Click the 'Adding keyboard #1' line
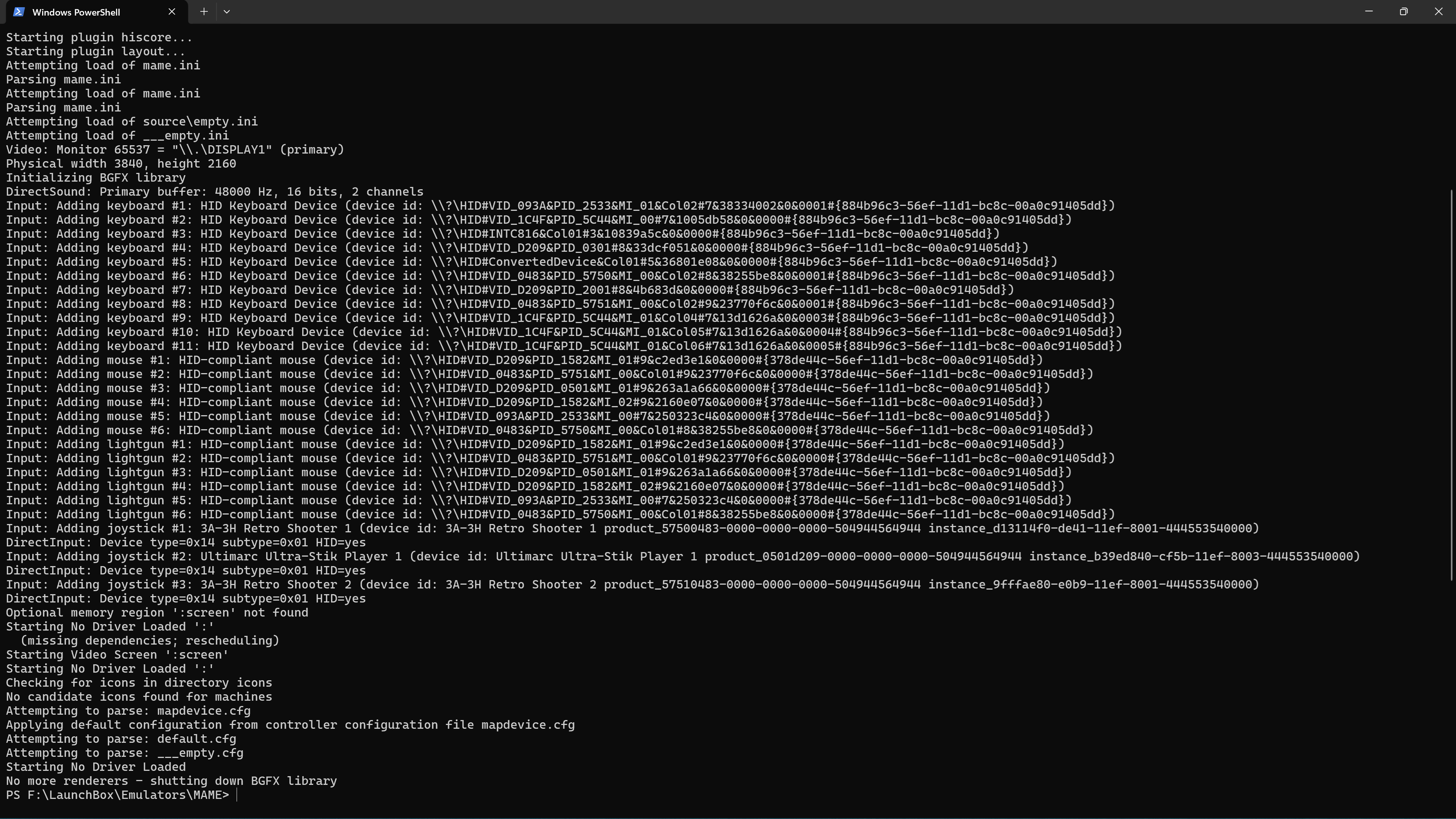 tap(561, 206)
